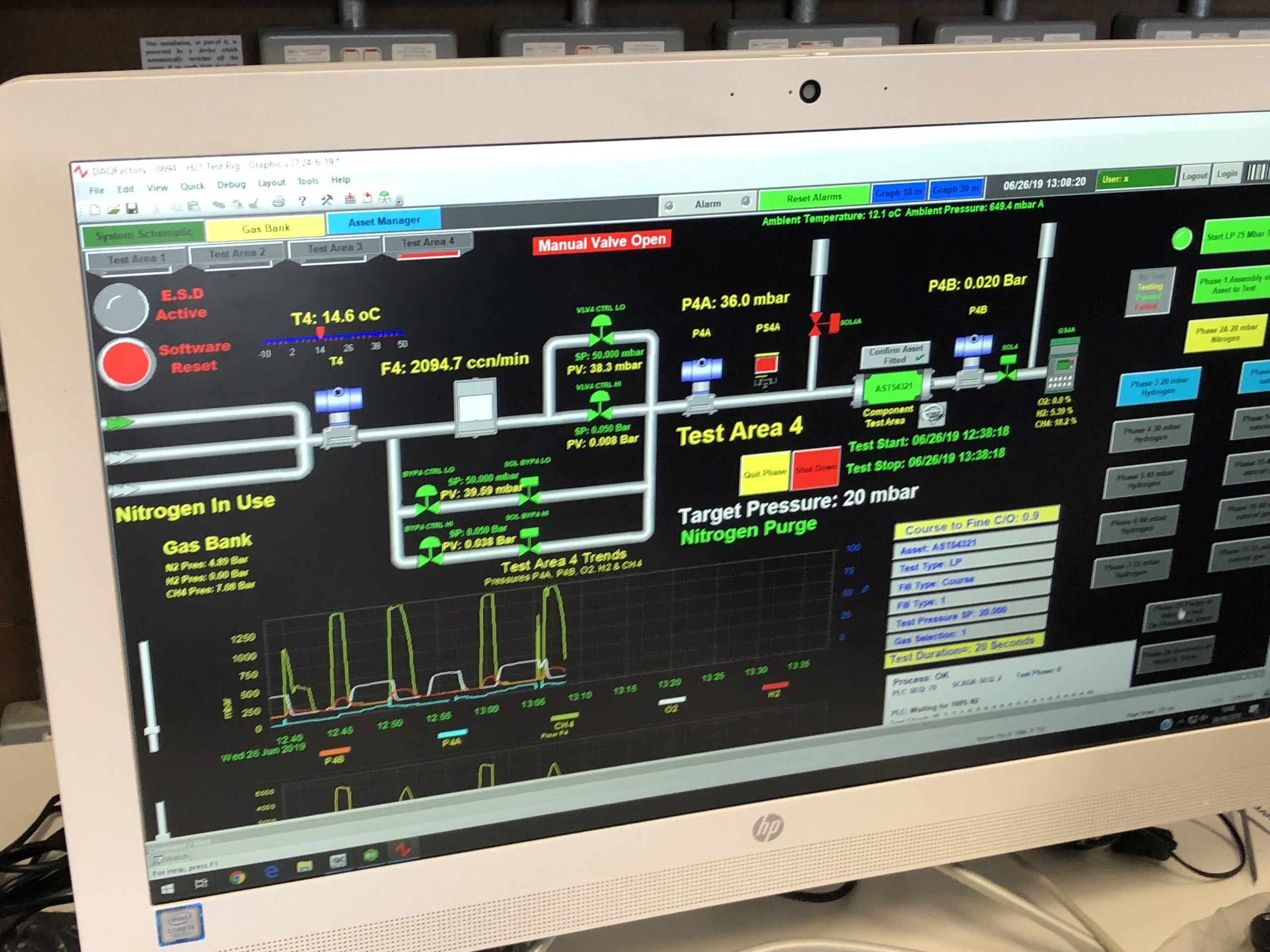Image resolution: width=1270 pixels, height=952 pixels.
Task: Click the hammer and wrench toolbar icon
Action: tap(327, 200)
